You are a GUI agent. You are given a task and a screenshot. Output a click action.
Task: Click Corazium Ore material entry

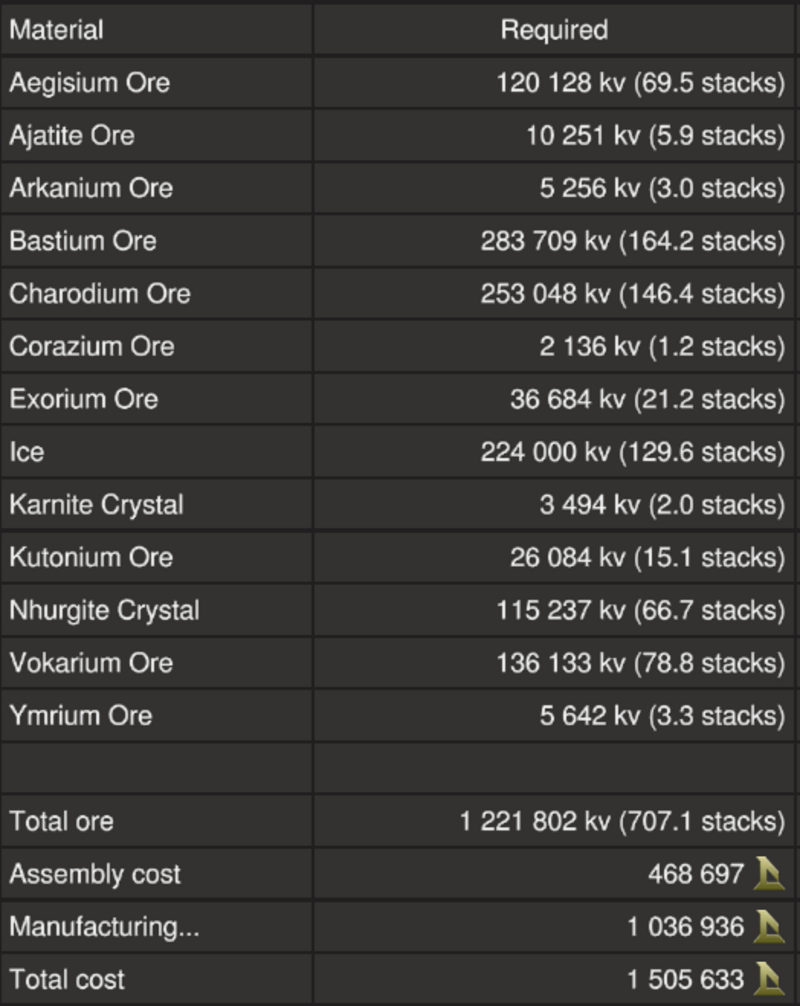click(x=92, y=346)
